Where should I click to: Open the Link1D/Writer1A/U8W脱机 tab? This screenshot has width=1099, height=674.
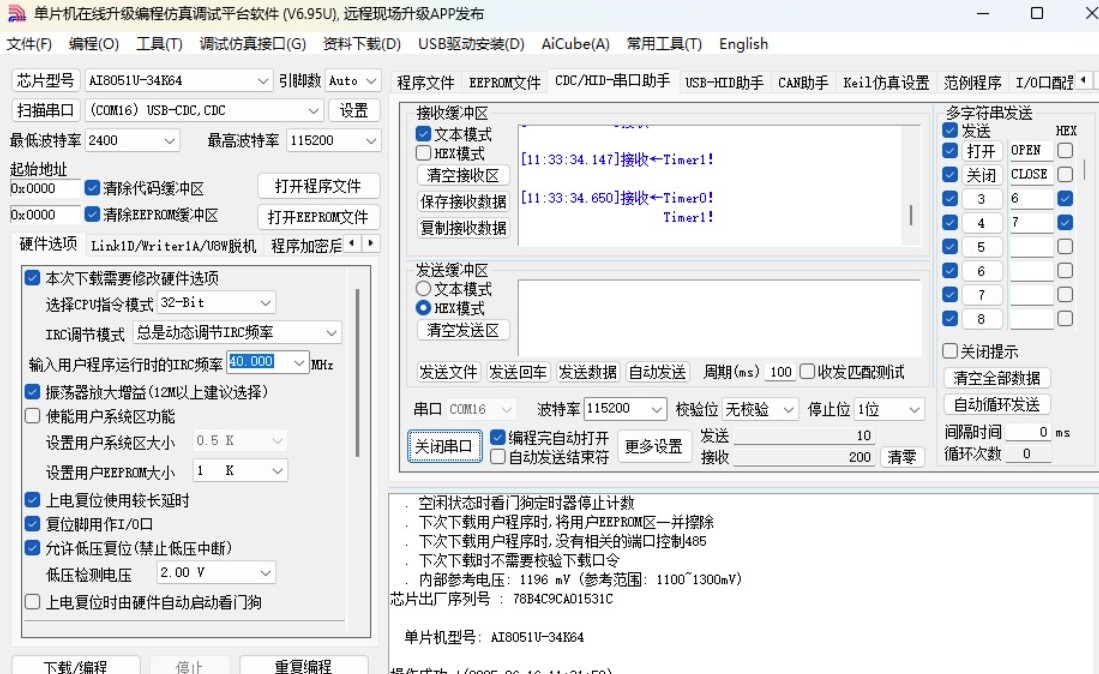[173, 246]
